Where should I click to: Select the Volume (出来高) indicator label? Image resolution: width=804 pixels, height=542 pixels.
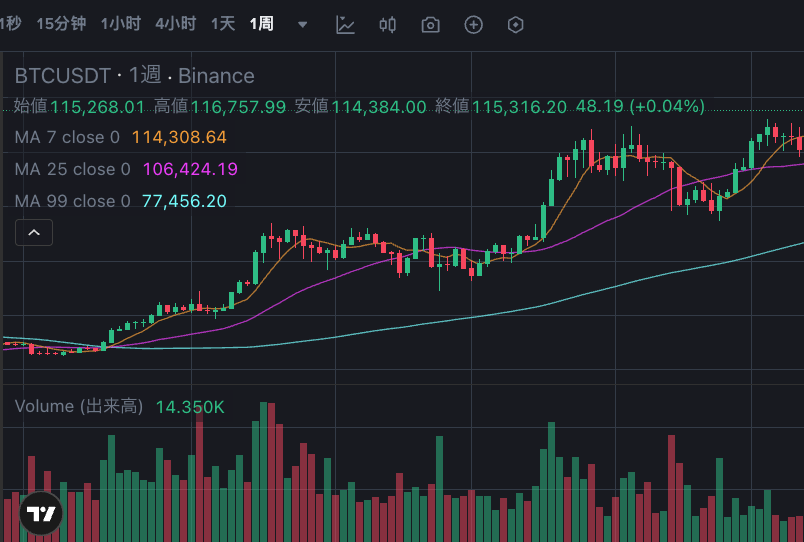tap(79, 406)
